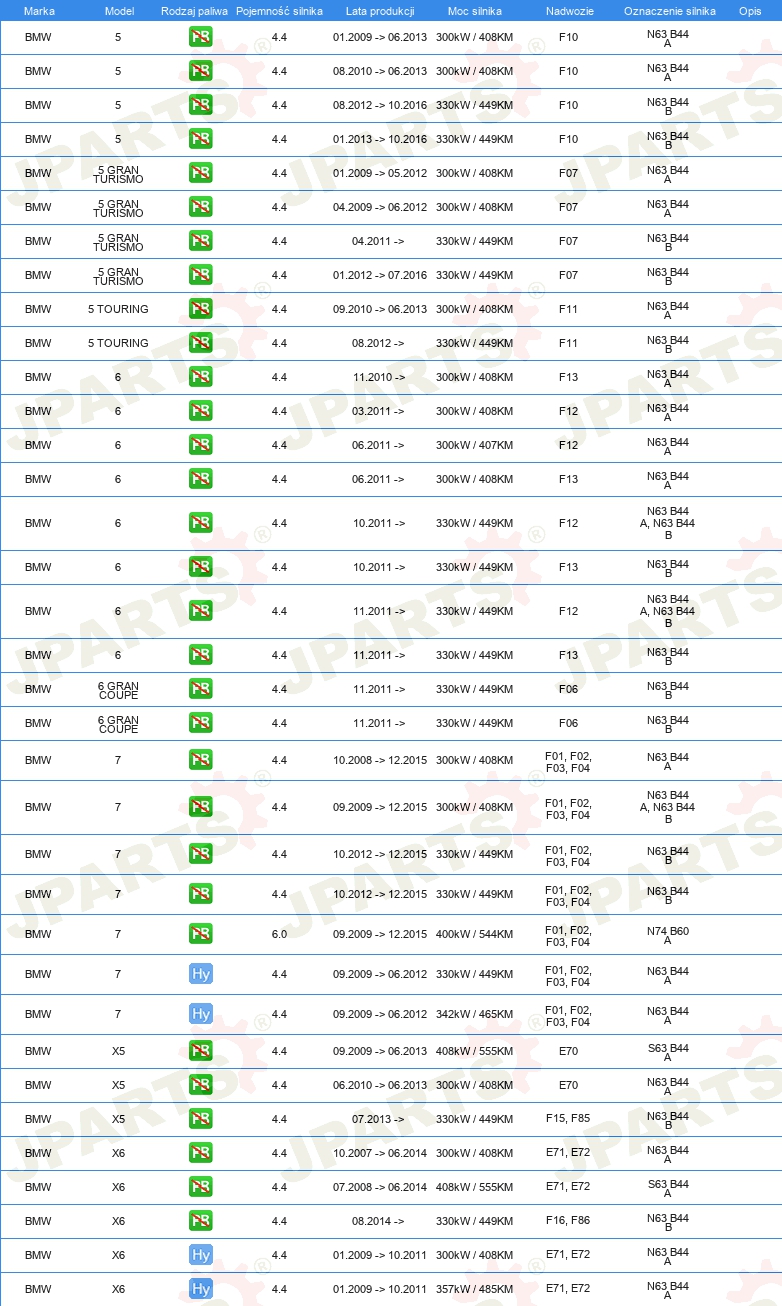Click the Rodzaj paliwa column header

(x=194, y=11)
